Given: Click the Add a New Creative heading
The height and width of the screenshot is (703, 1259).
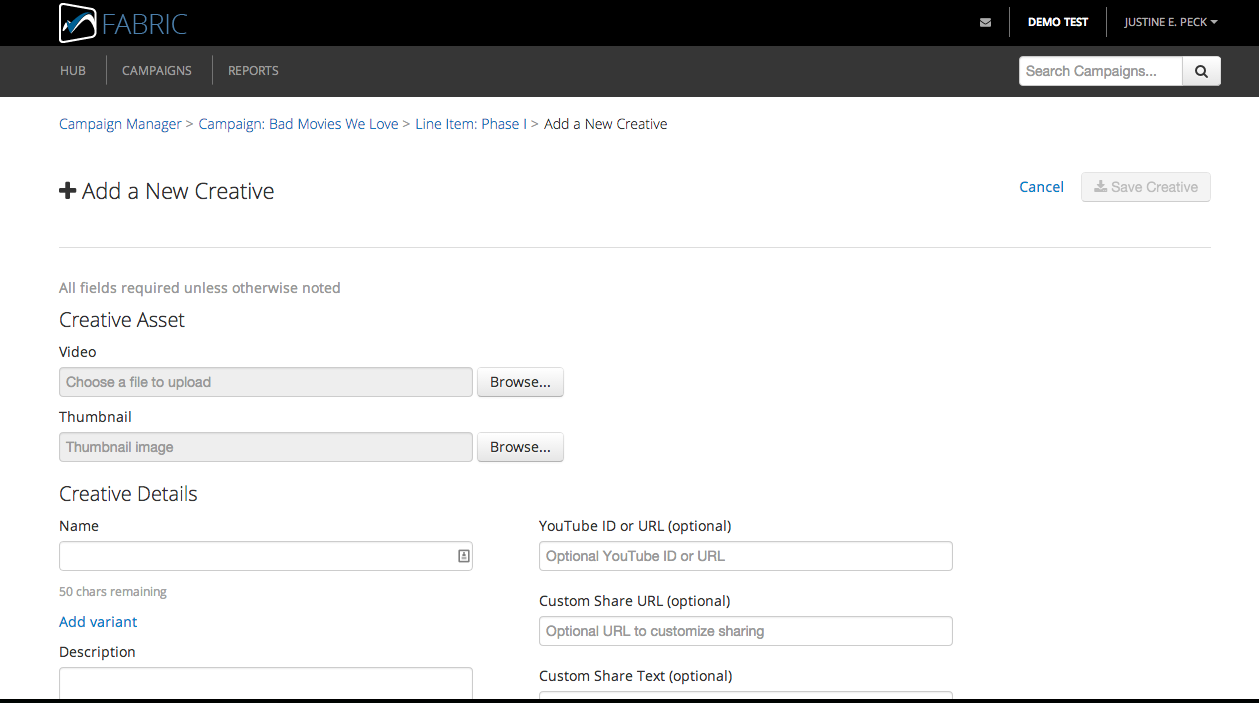Looking at the screenshot, I should pos(167,191).
